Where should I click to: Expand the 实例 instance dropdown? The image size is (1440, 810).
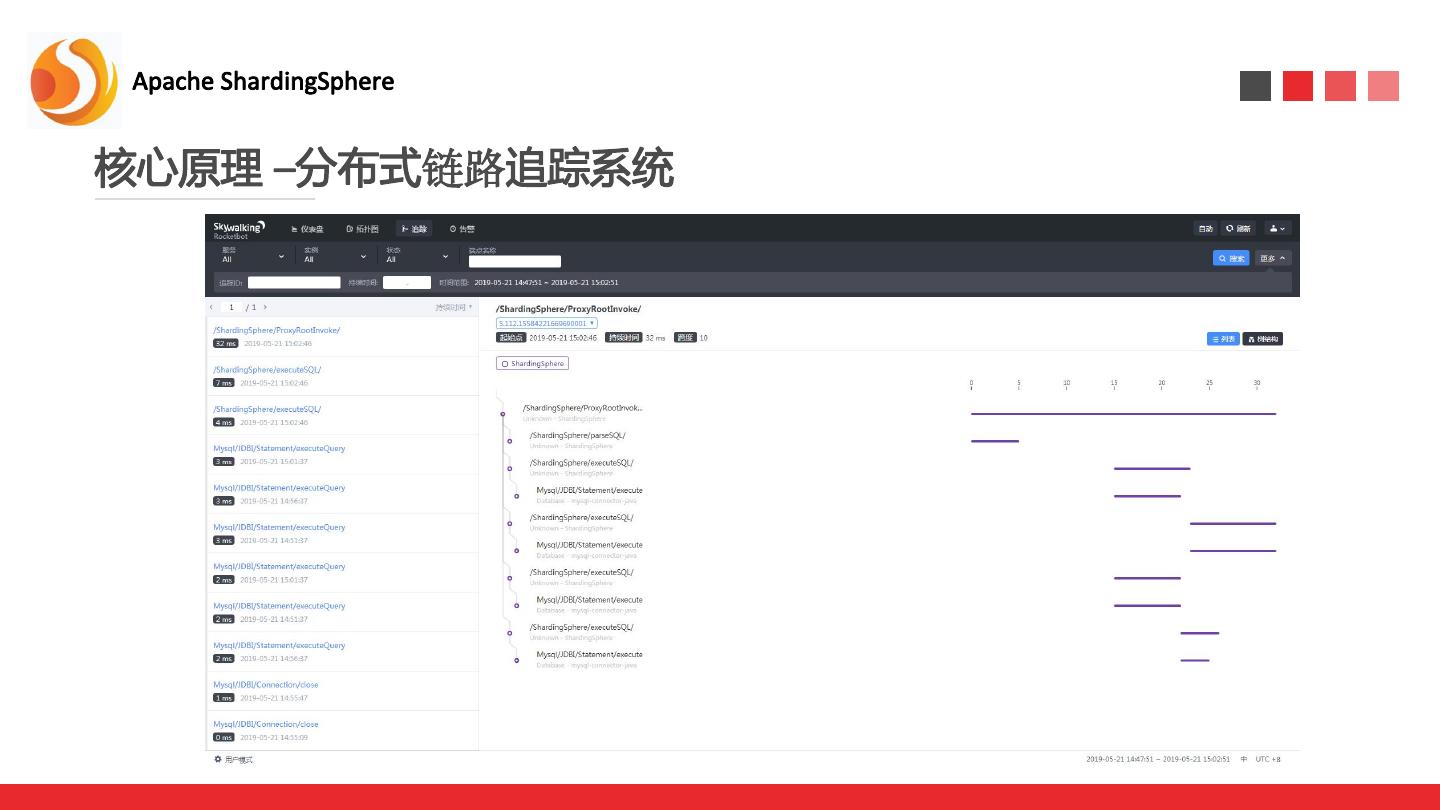[x=335, y=256]
